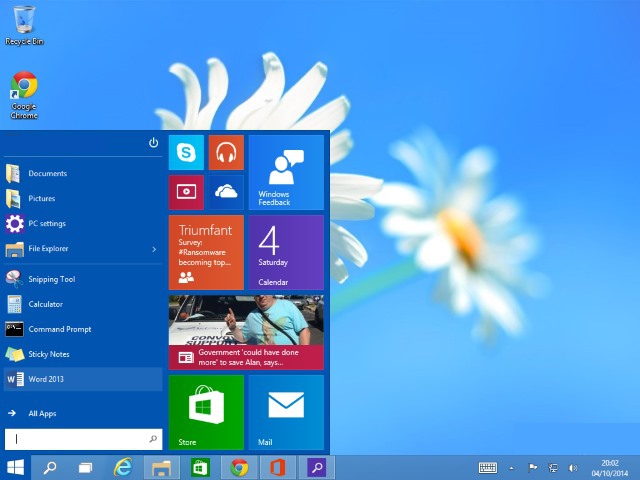Open the Recycle Bin on desktop
The width and height of the screenshot is (640, 480).
[24, 24]
